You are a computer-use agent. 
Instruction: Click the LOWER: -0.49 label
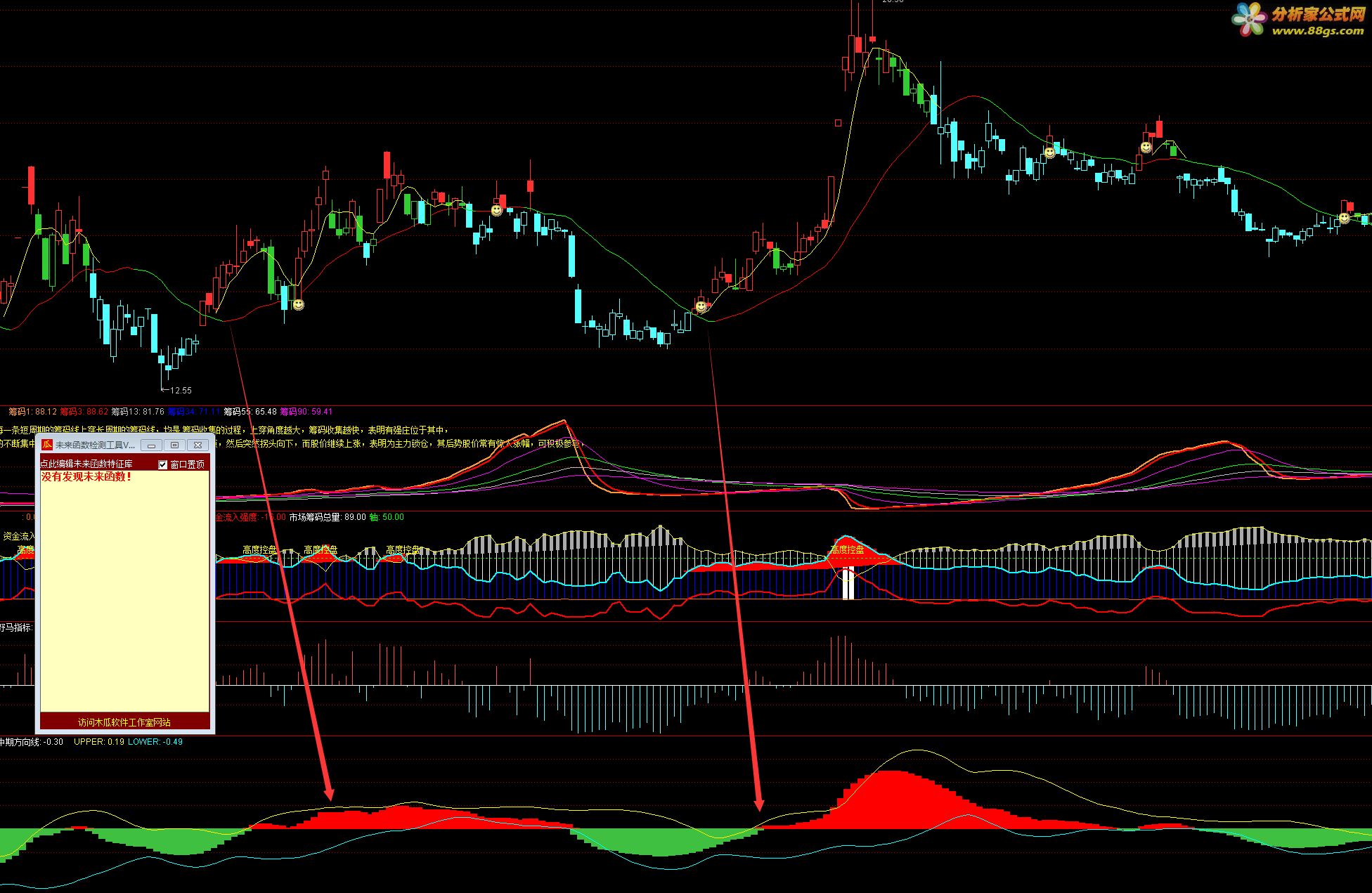155,742
